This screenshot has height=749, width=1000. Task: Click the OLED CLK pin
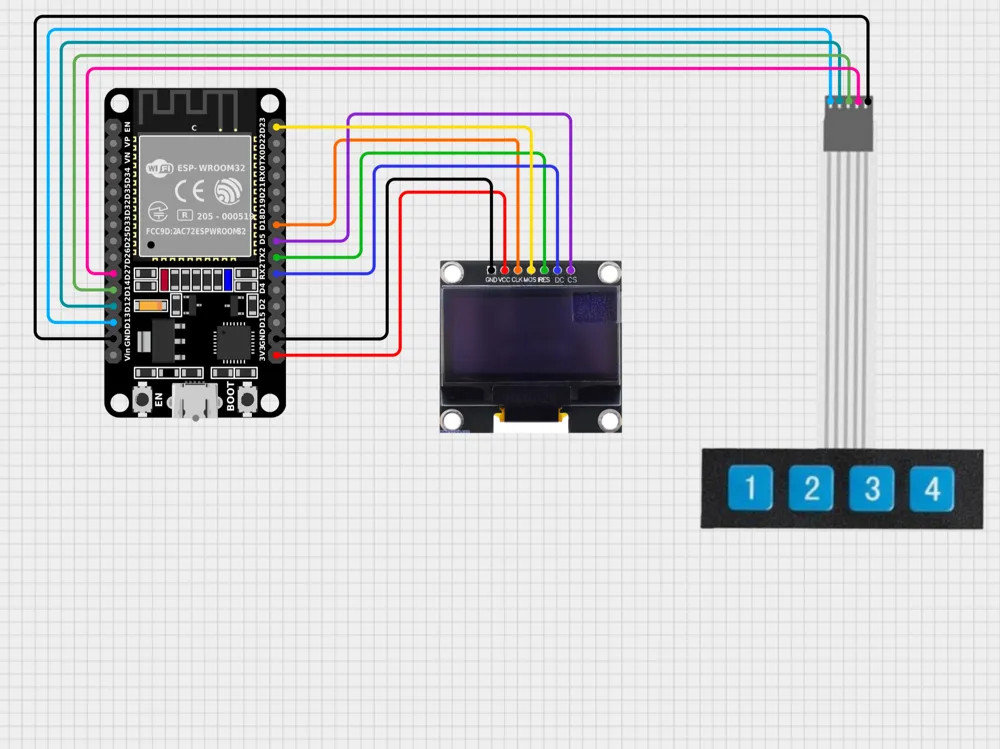click(x=518, y=270)
